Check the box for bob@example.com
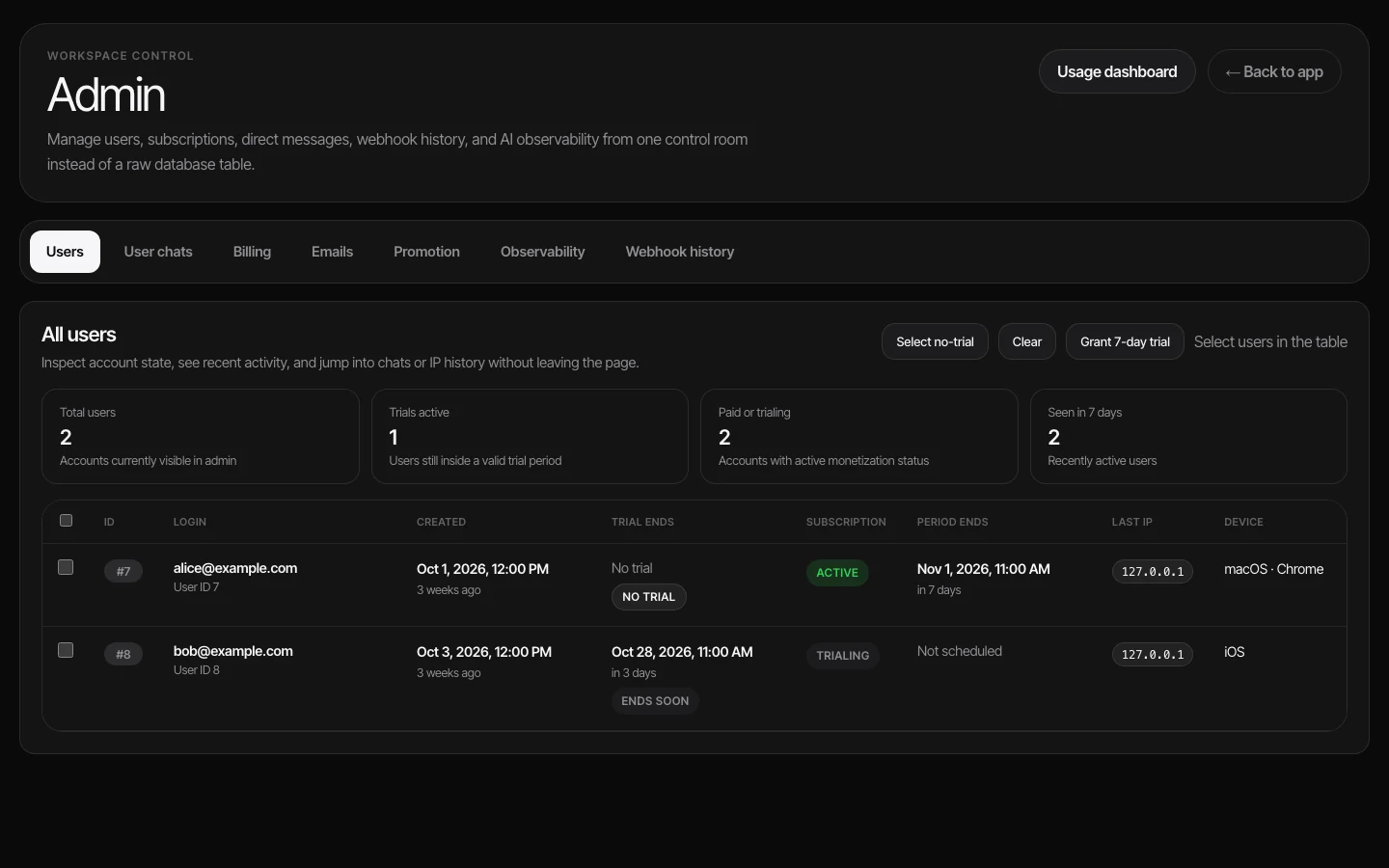The image size is (1389, 868). click(x=66, y=650)
